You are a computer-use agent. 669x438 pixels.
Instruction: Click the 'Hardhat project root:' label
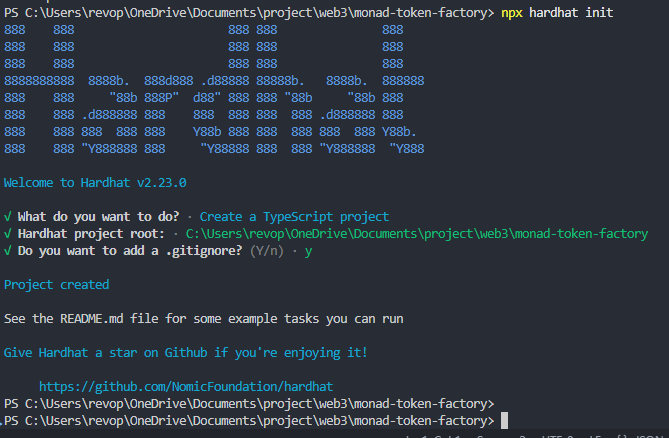[91, 234]
